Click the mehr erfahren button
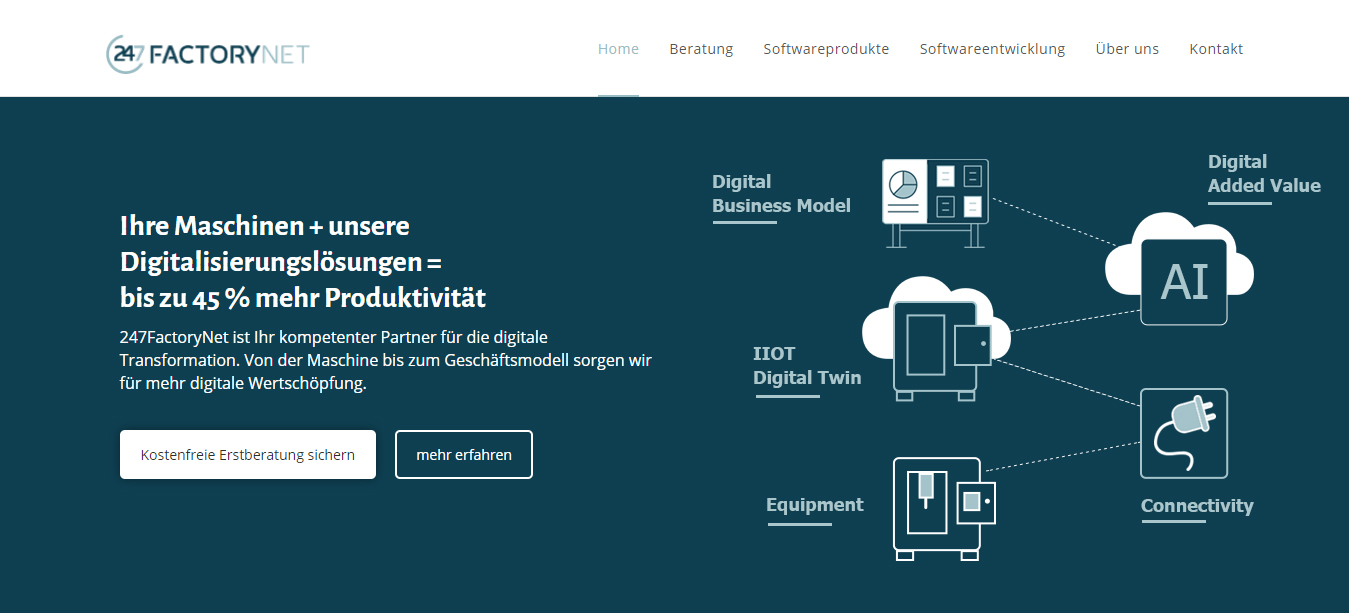The width and height of the screenshot is (1349, 613). [464, 455]
